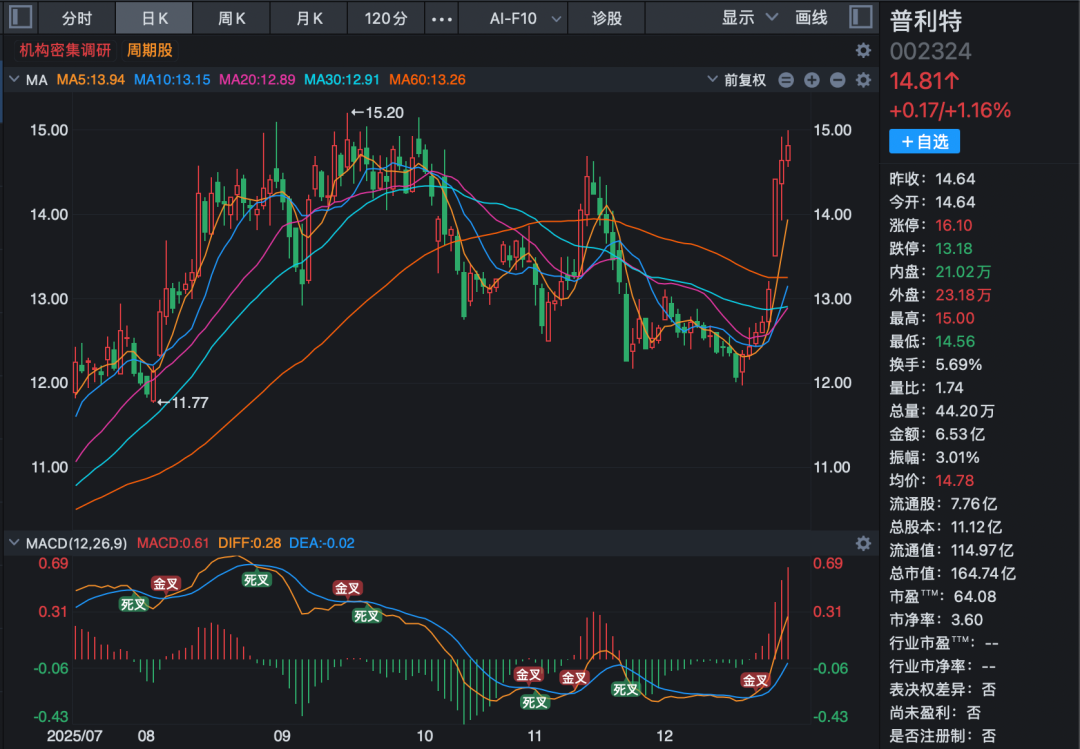Click the 机构密集调研 tag link
The height and width of the screenshot is (749, 1080).
coord(65,50)
